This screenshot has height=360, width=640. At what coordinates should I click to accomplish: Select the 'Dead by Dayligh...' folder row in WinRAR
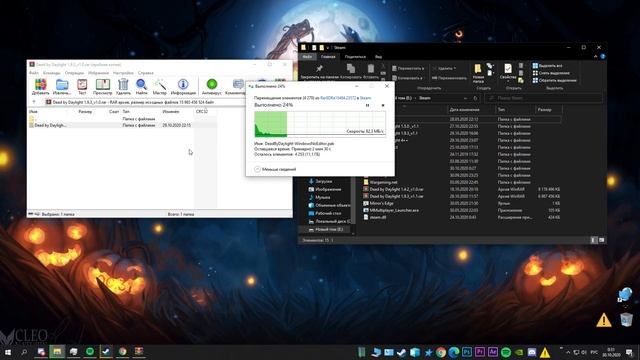point(122,125)
